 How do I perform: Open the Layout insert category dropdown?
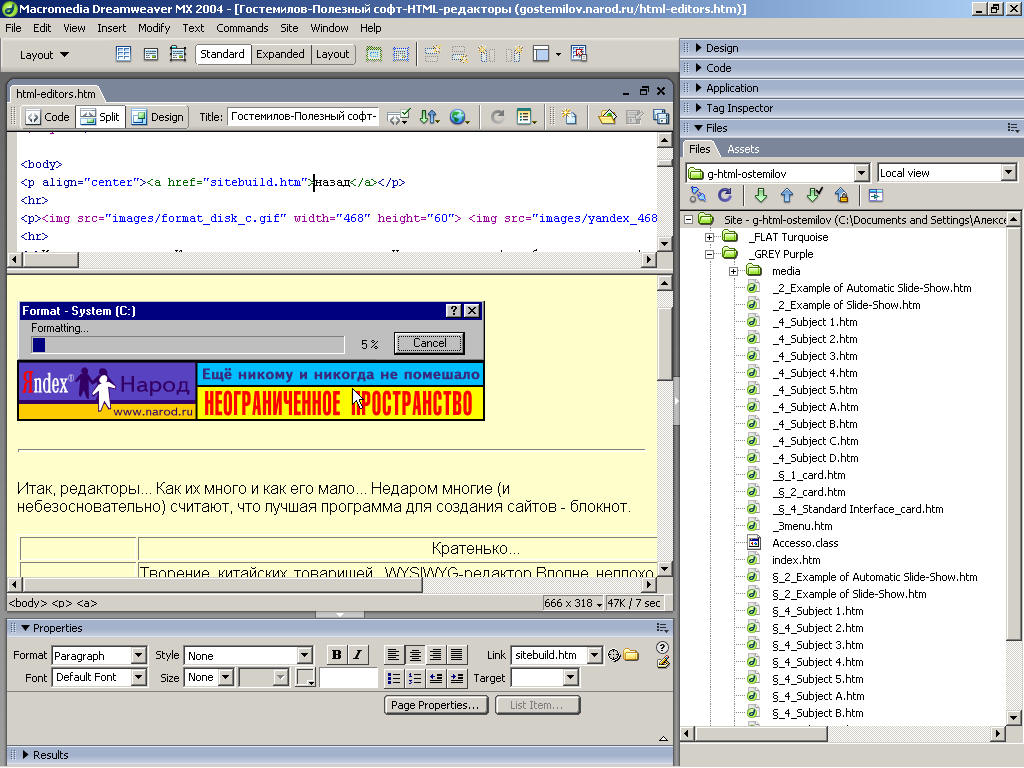(44, 55)
